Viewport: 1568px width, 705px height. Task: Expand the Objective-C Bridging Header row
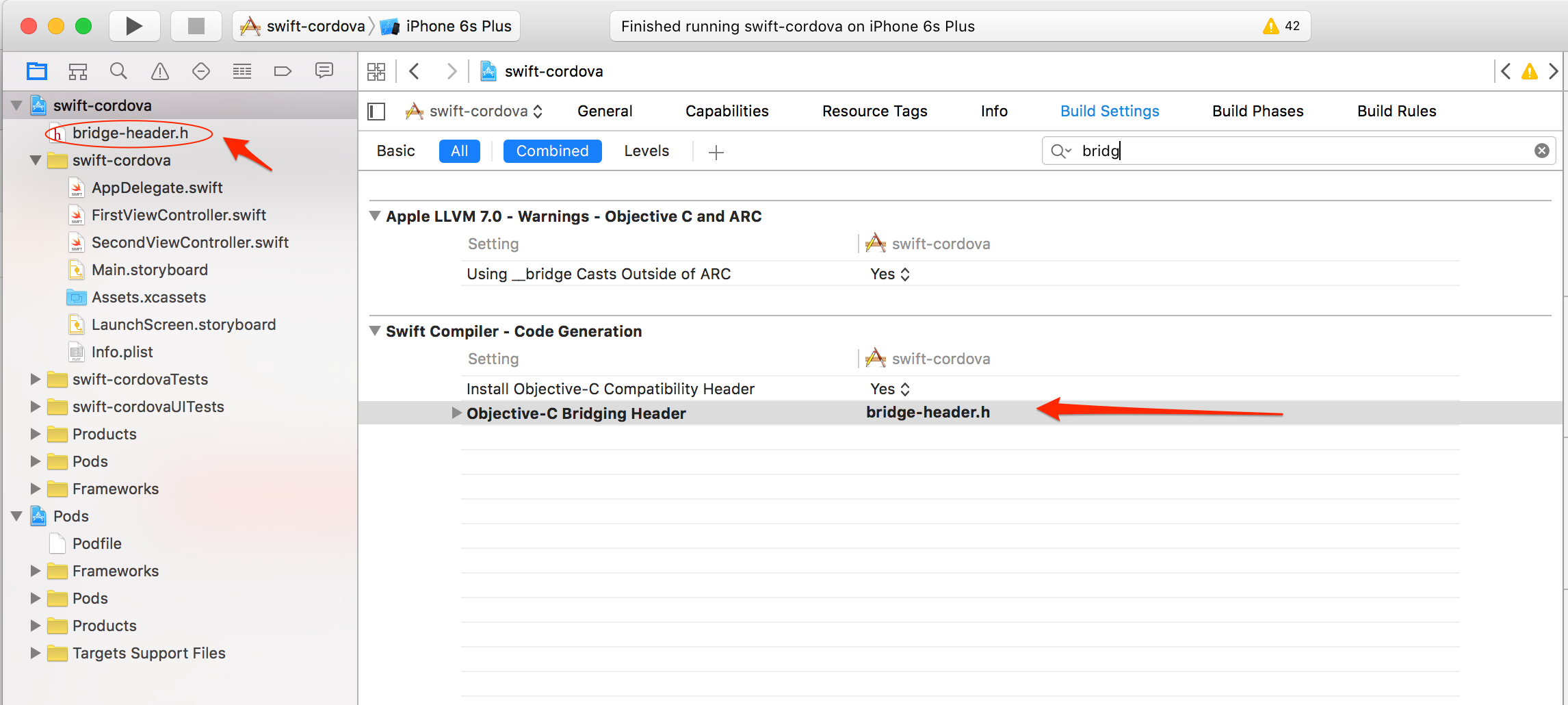coord(456,413)
